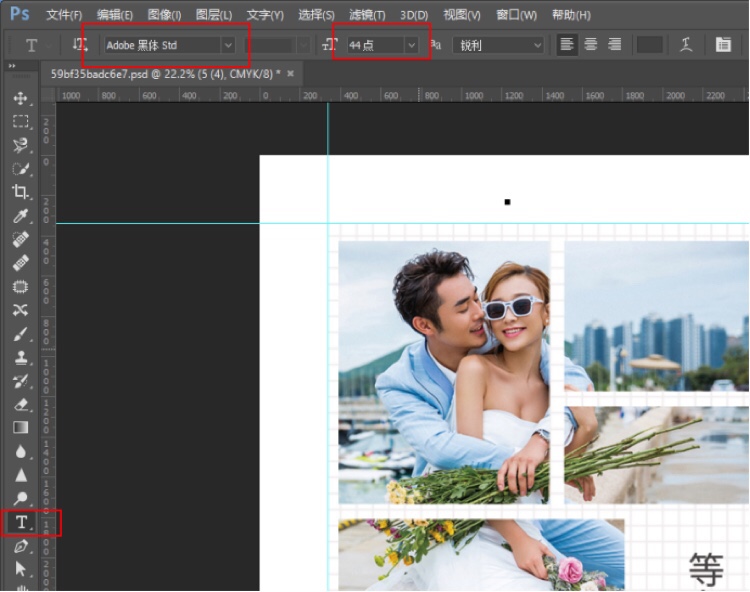Open the 帮助(H) menu
This screenshot has height=592, width=750.
[x=571, y=15]
